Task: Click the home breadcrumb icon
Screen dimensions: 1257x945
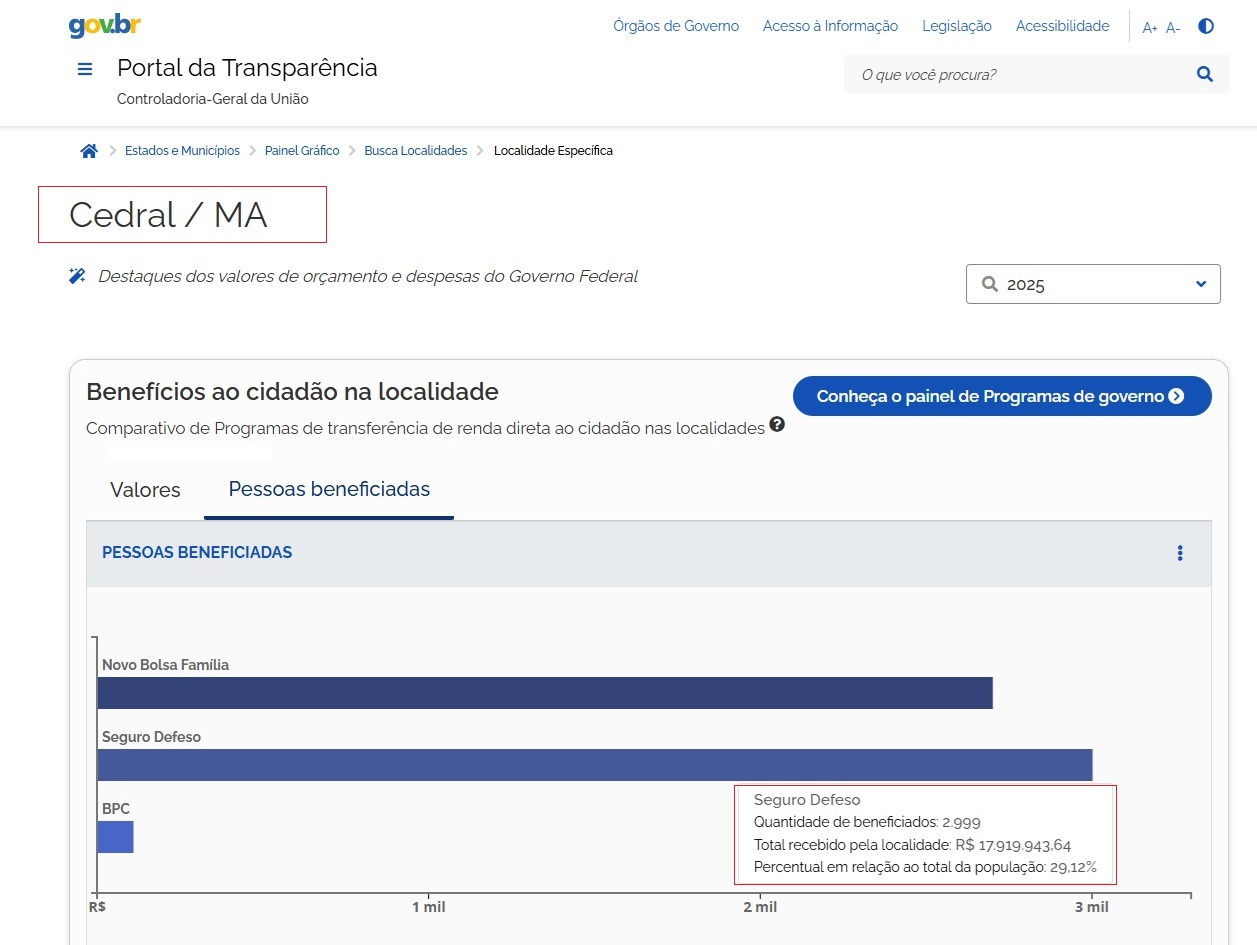Action: click(89, 151)
